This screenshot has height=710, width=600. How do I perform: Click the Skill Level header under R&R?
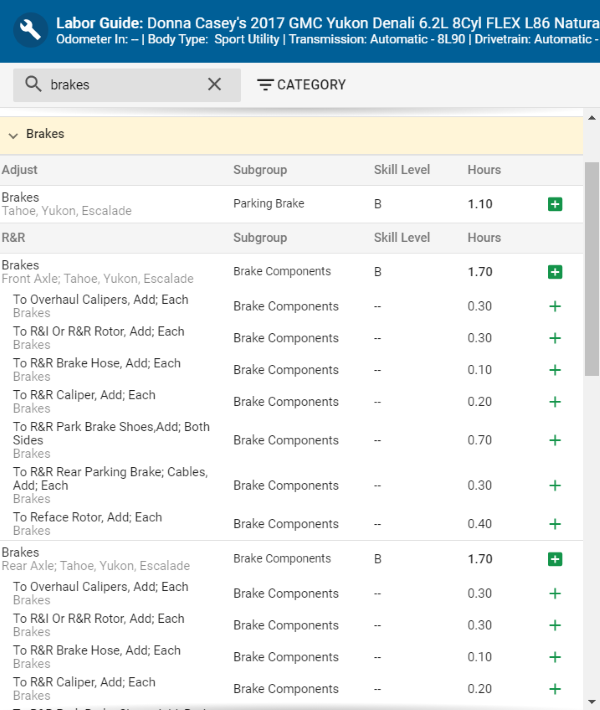click(402, 238)
